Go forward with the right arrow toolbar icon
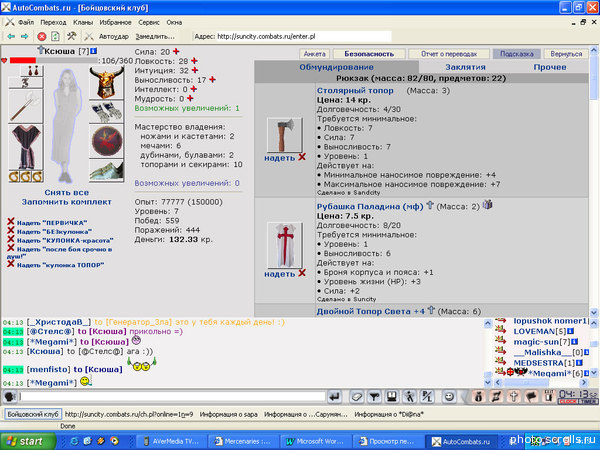 point(24,36)
